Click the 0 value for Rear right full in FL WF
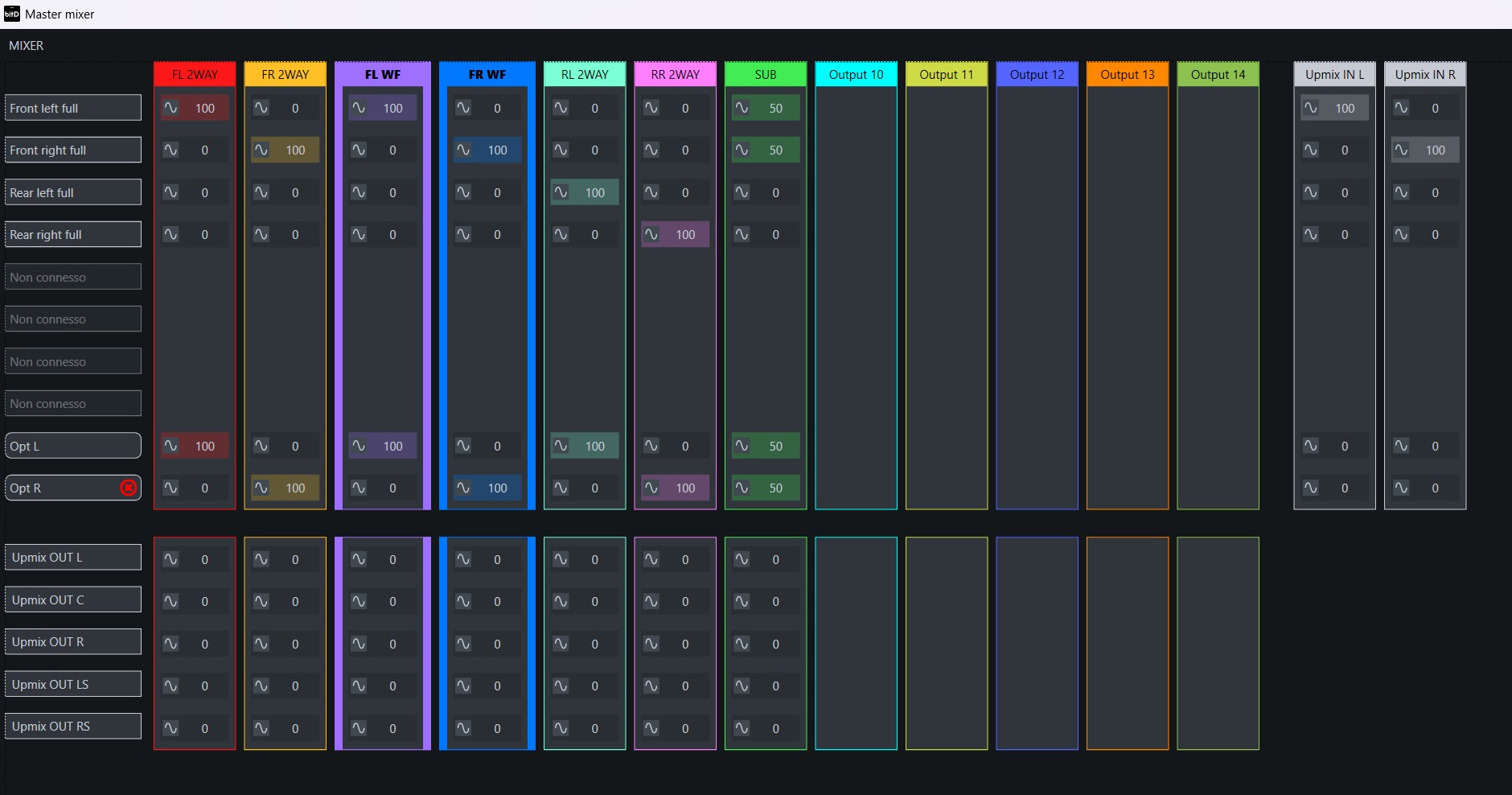 click(x=392, y=234)
